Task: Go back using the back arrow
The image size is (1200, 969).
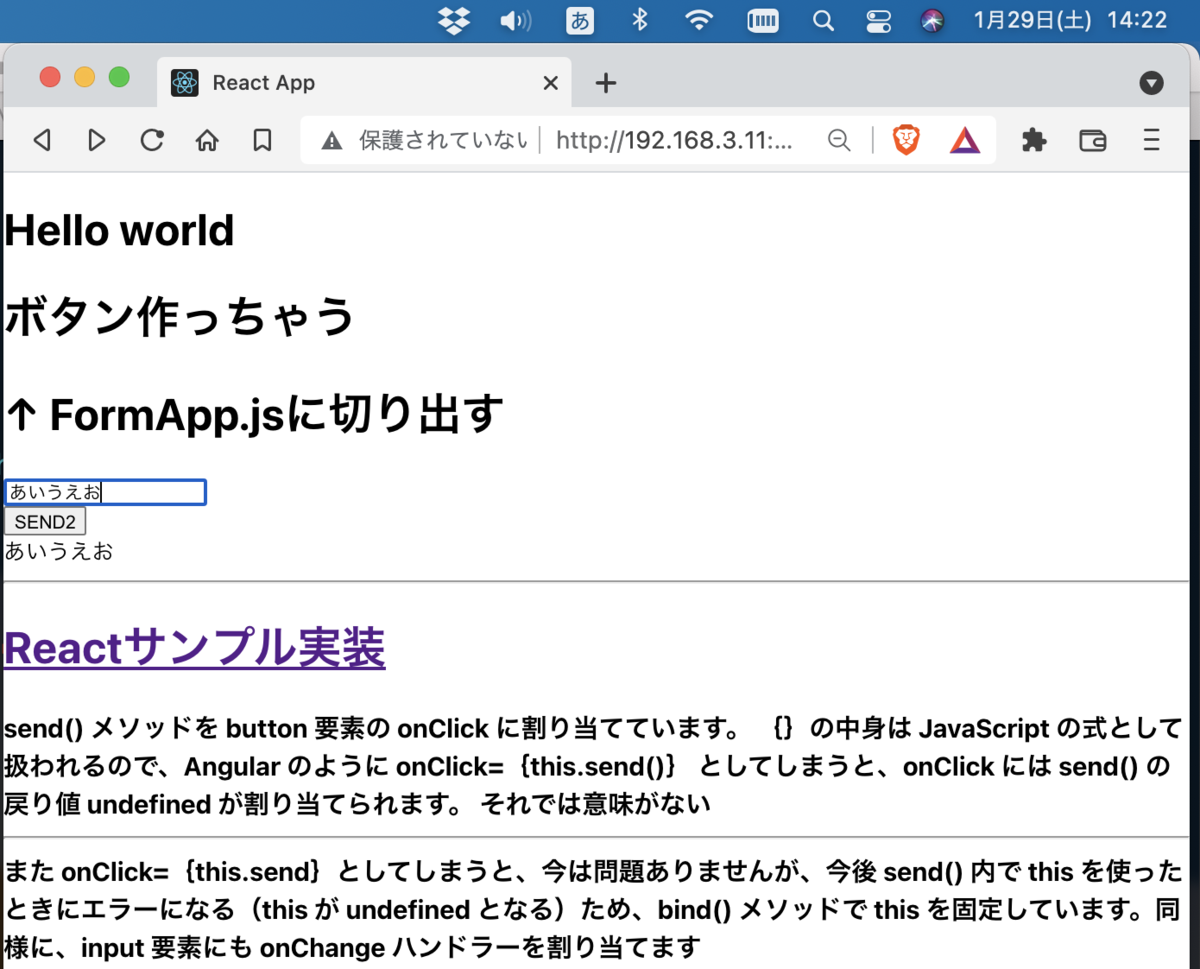Action: [42, 140]
